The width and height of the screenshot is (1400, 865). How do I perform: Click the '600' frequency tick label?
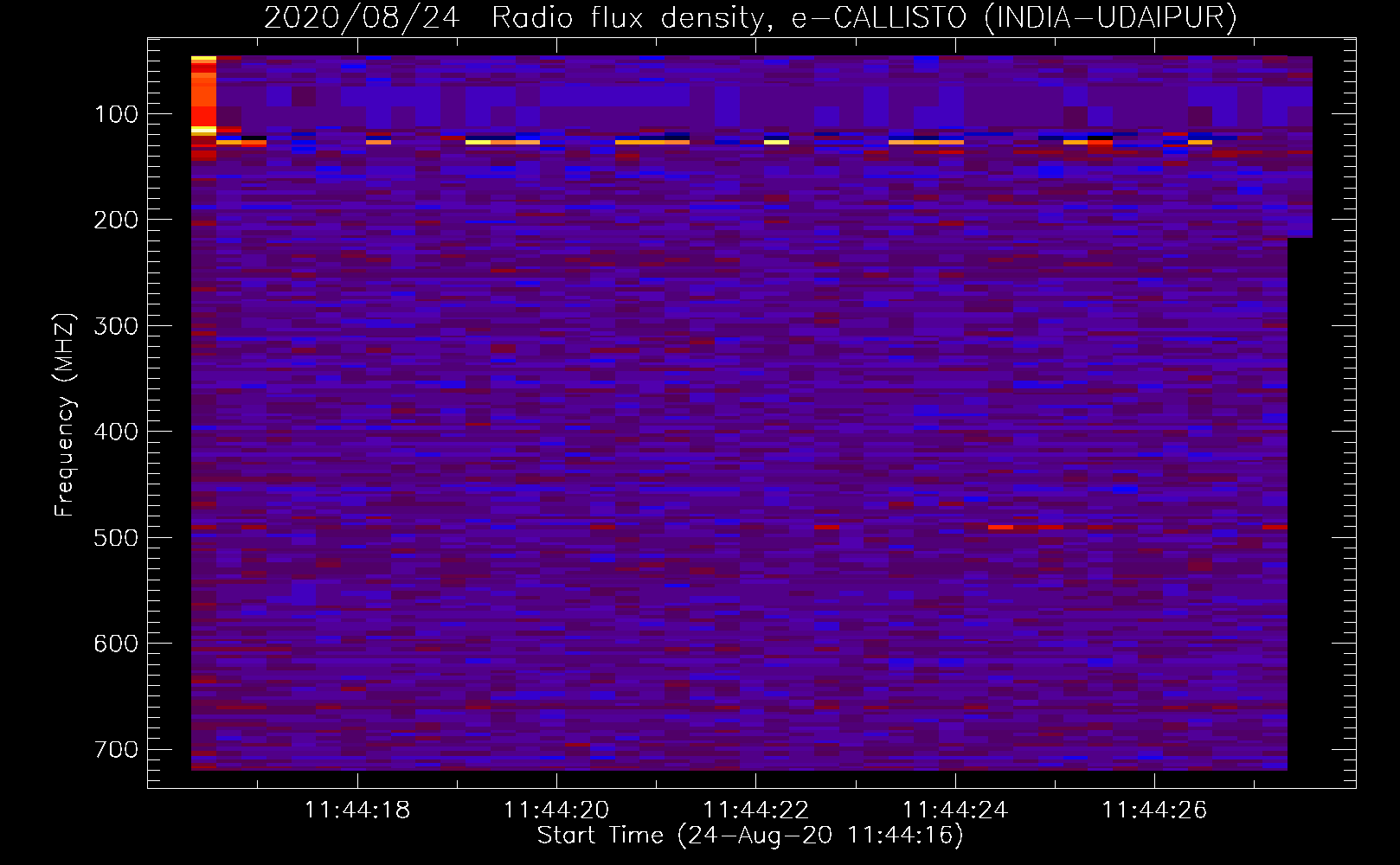tap(116, 644)
